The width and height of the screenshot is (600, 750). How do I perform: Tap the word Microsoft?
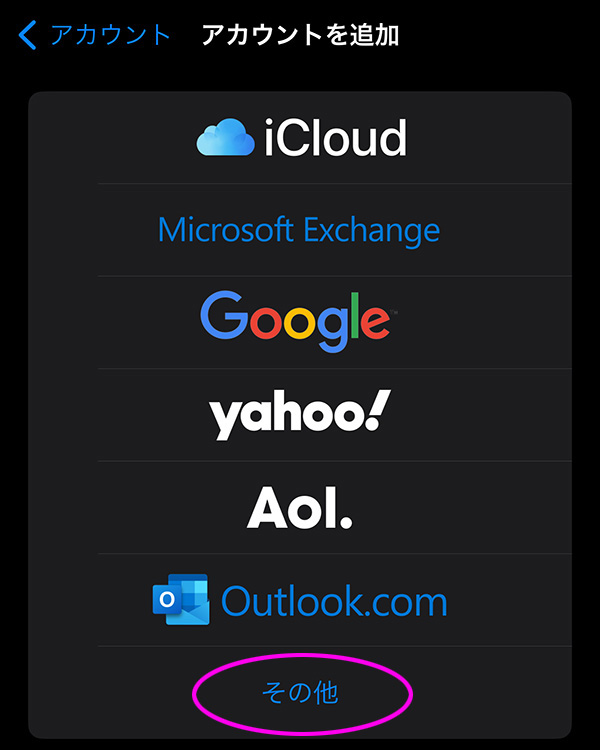(225, 229)
